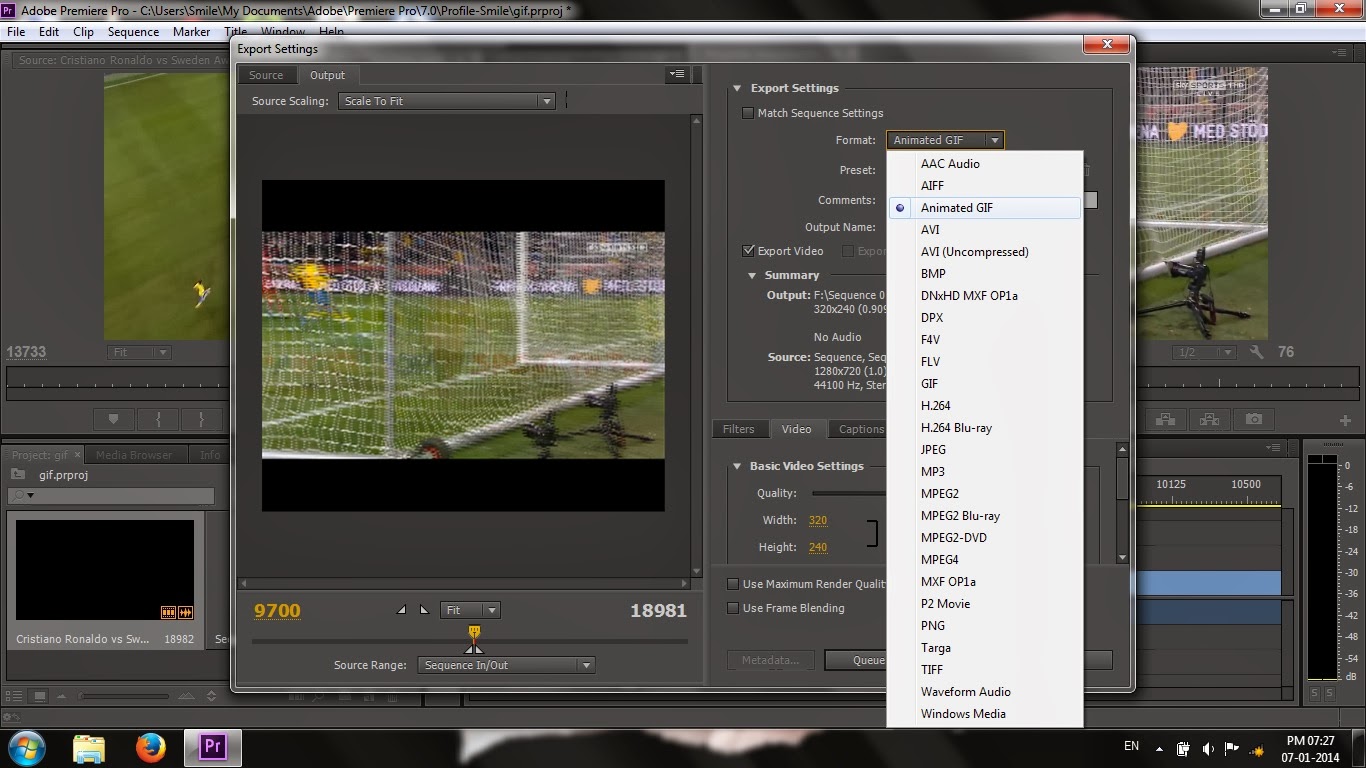1366x768 pixels.
Task: Click the Mark In bracket icon
Action: 158,419
